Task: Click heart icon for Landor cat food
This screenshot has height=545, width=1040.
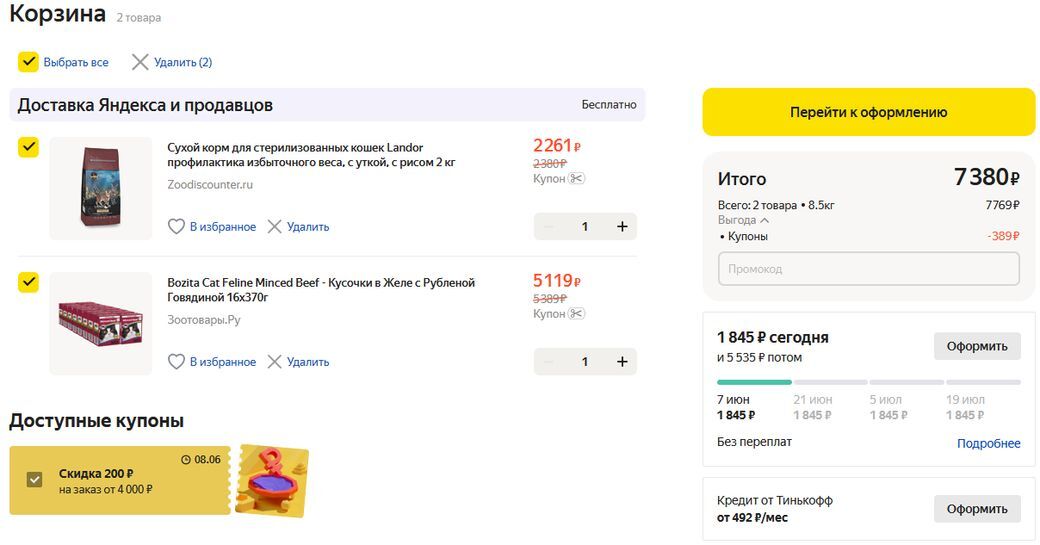Action: click(176, 227)
